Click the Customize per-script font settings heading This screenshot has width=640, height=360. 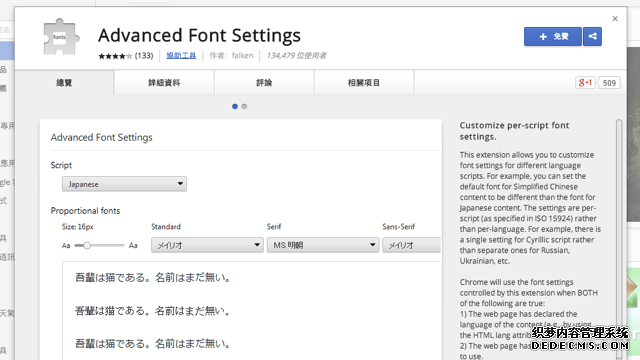[x=514, y=131]
